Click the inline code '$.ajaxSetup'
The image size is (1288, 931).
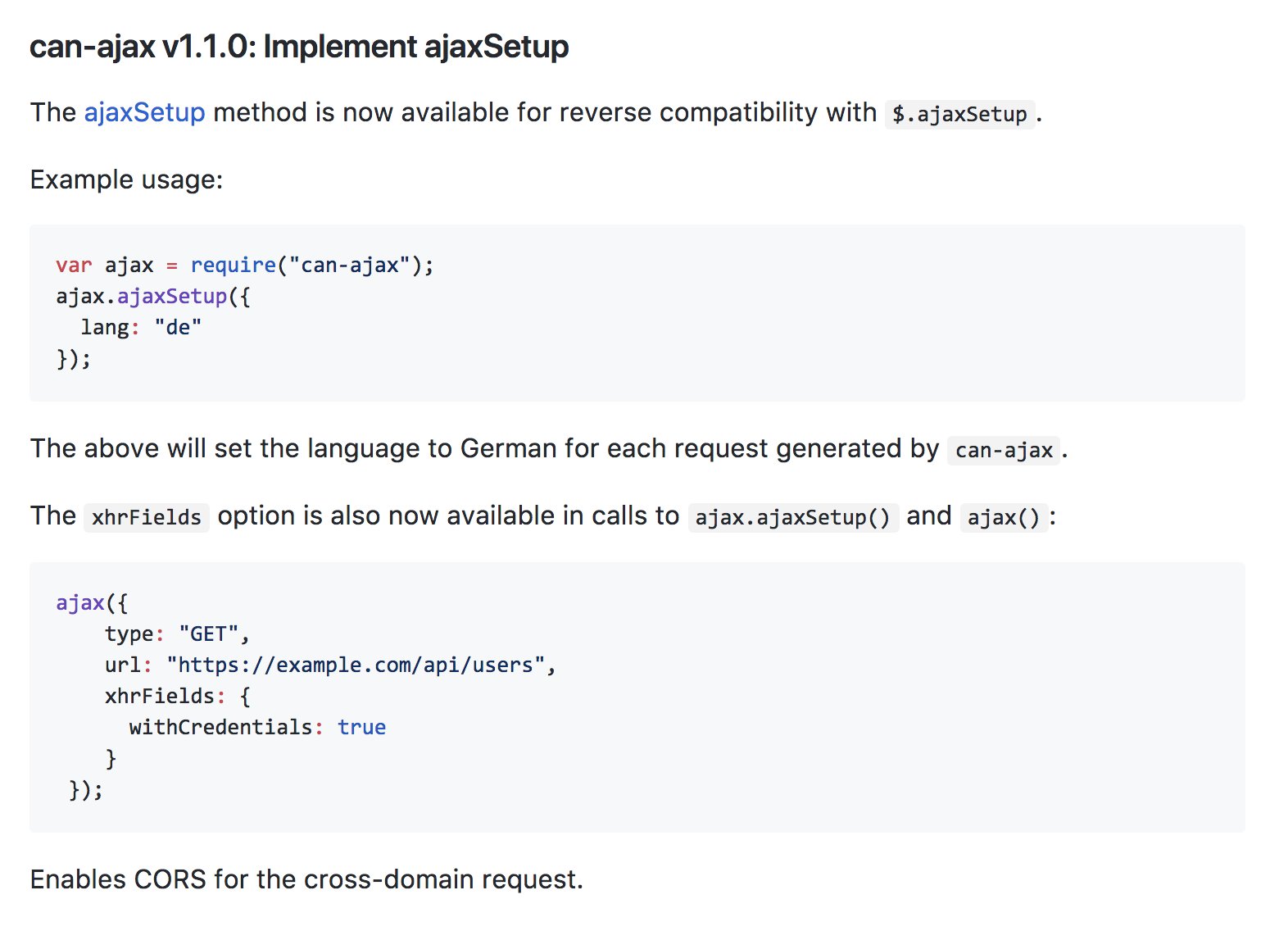(959, 114)
